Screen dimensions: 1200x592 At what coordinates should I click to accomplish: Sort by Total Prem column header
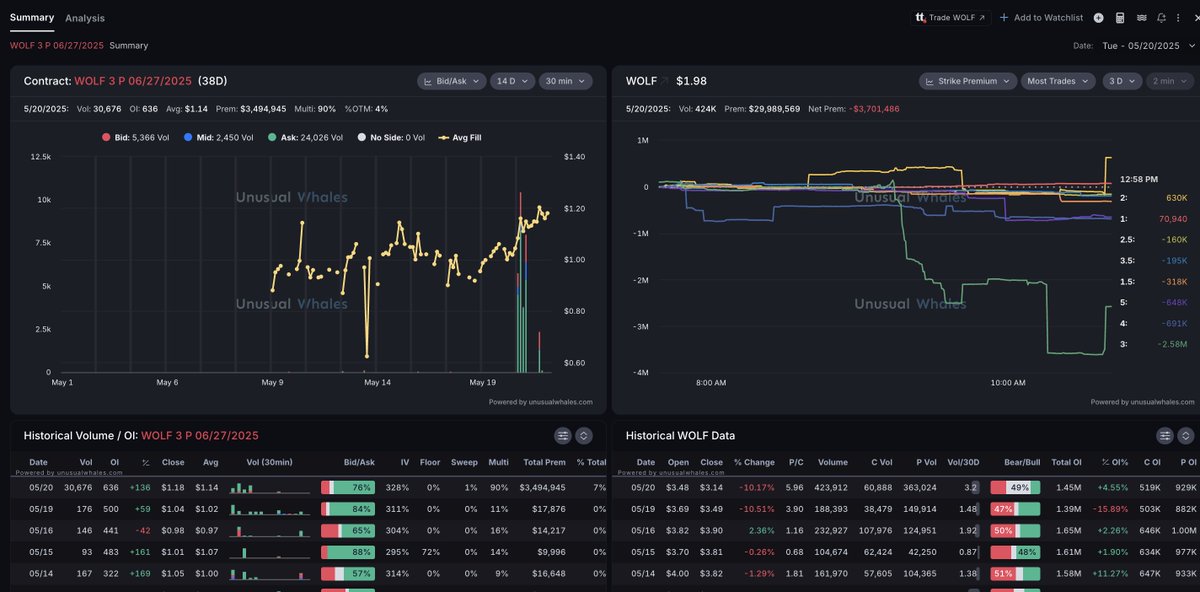pyautogui.click(x=545, y=462)
